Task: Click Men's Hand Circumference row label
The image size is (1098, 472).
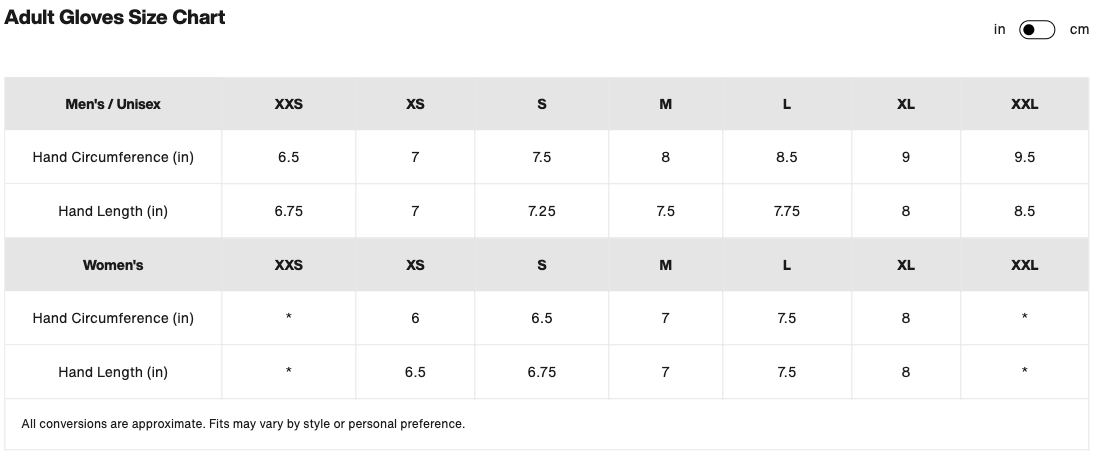Action: (113, 157)
